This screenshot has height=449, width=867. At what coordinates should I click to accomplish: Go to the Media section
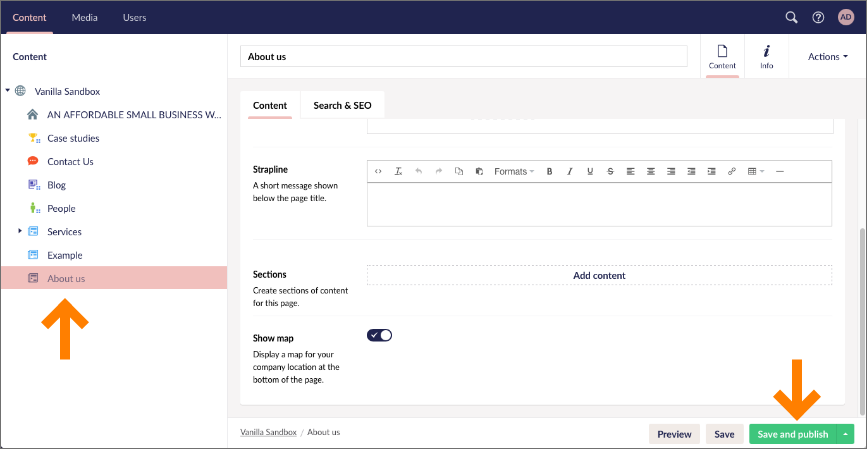84,17
